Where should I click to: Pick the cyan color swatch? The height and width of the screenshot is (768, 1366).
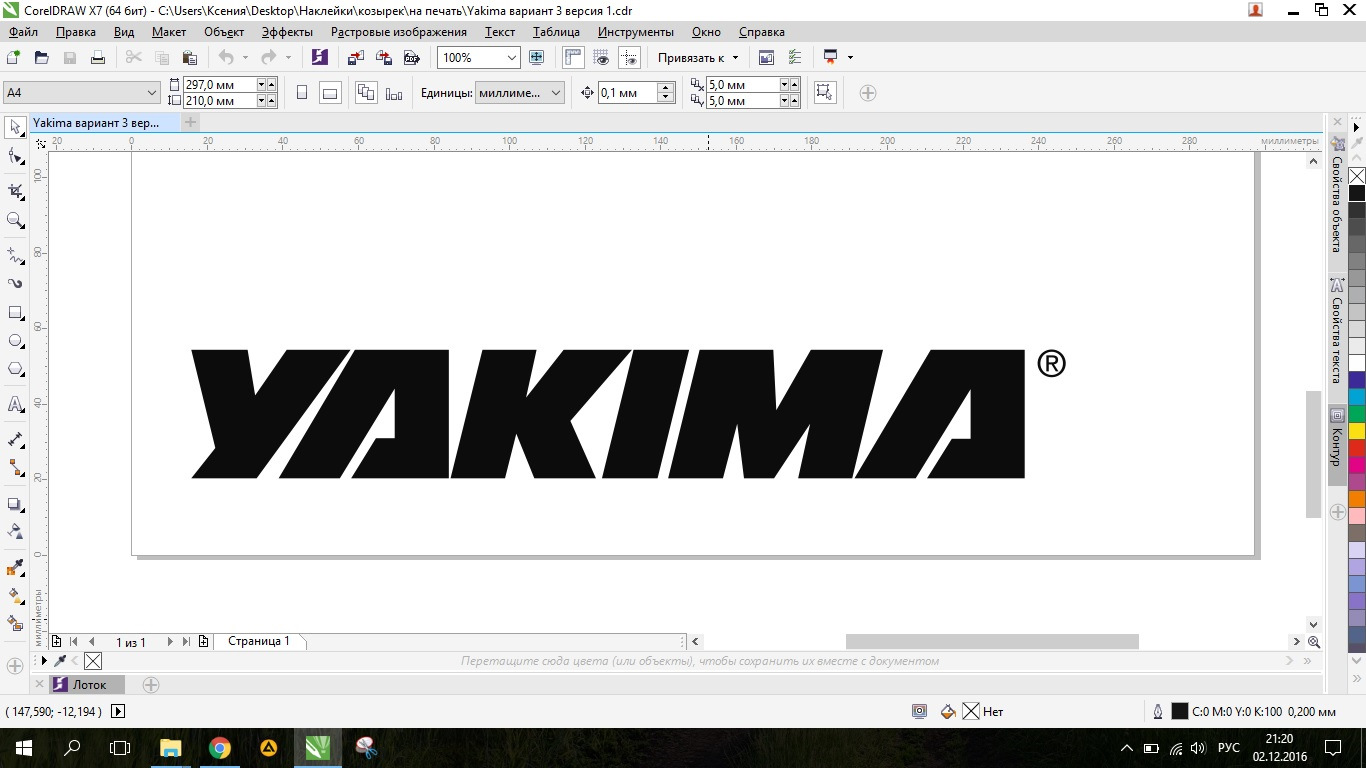point(1357,397)
